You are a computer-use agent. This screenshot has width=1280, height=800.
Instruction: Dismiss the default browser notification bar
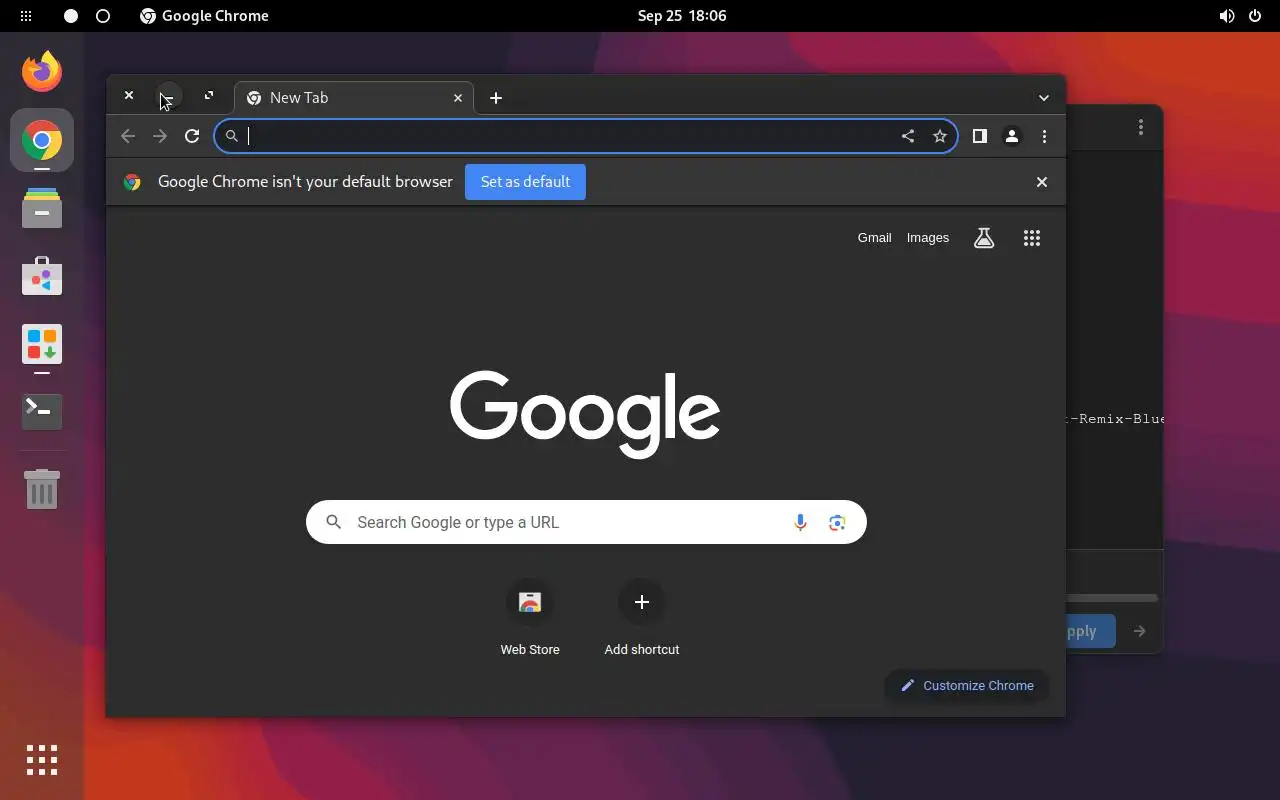click(x=1042, y=182)
